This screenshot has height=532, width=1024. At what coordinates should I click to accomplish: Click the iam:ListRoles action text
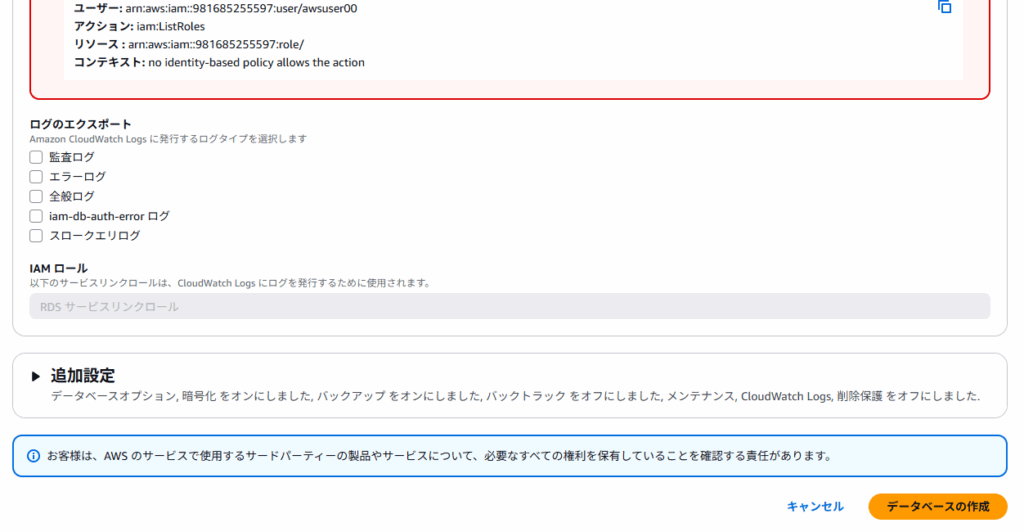click(170, 26)
